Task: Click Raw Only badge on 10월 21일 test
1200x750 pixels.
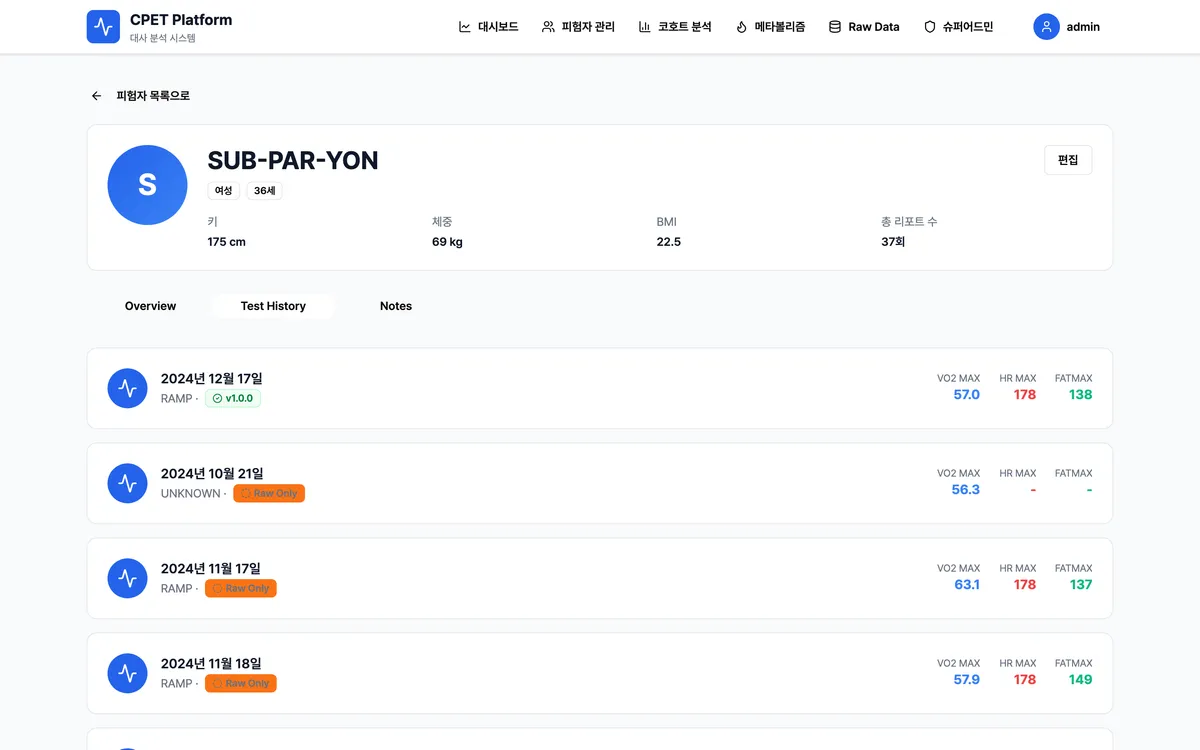Action: click(x=269, y=493)
